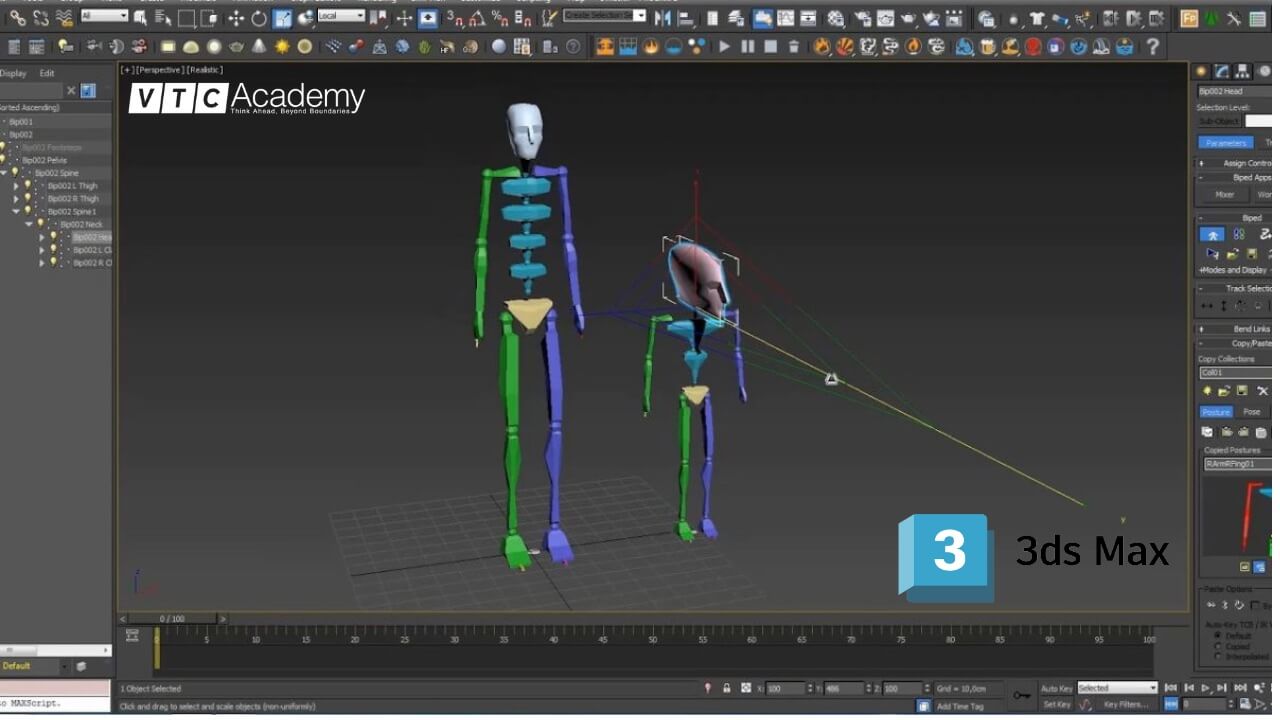Image resolution: width=1280 pixels, height=720 pixels.
Task: Enable the Auto Key animation toggle
Action: click(1056, 688)
